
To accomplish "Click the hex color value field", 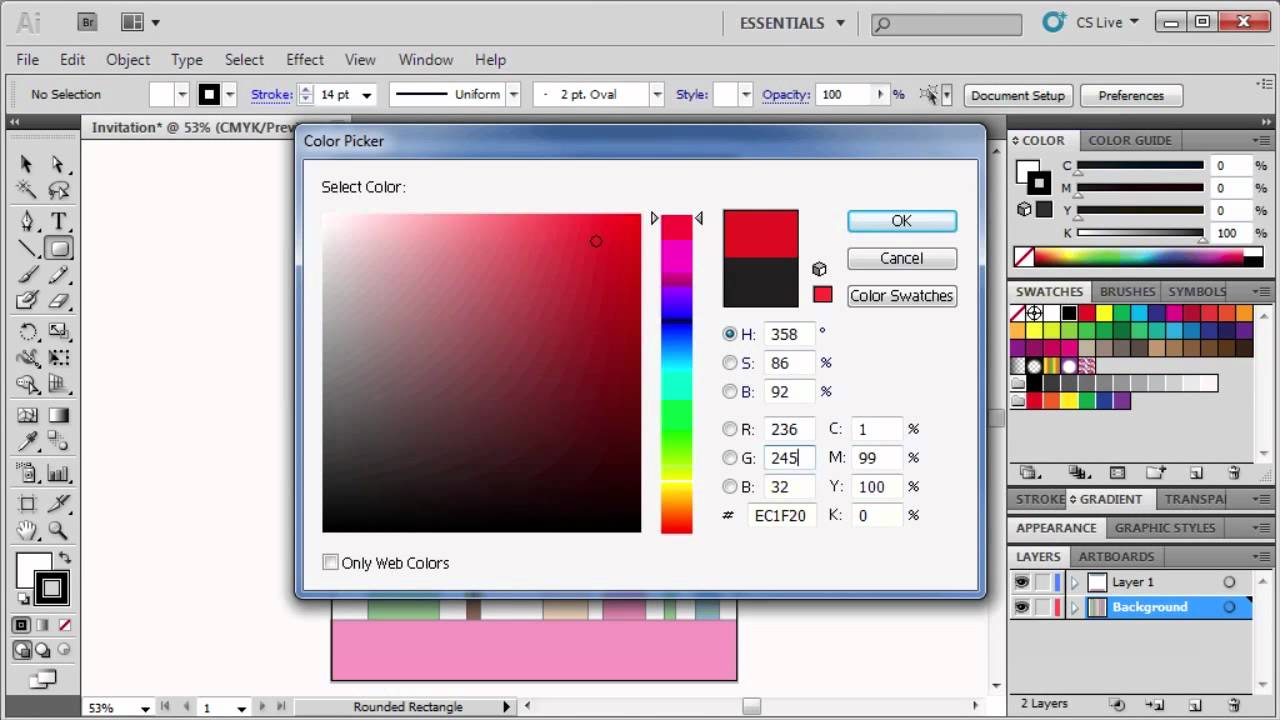I will click(780, 516).
